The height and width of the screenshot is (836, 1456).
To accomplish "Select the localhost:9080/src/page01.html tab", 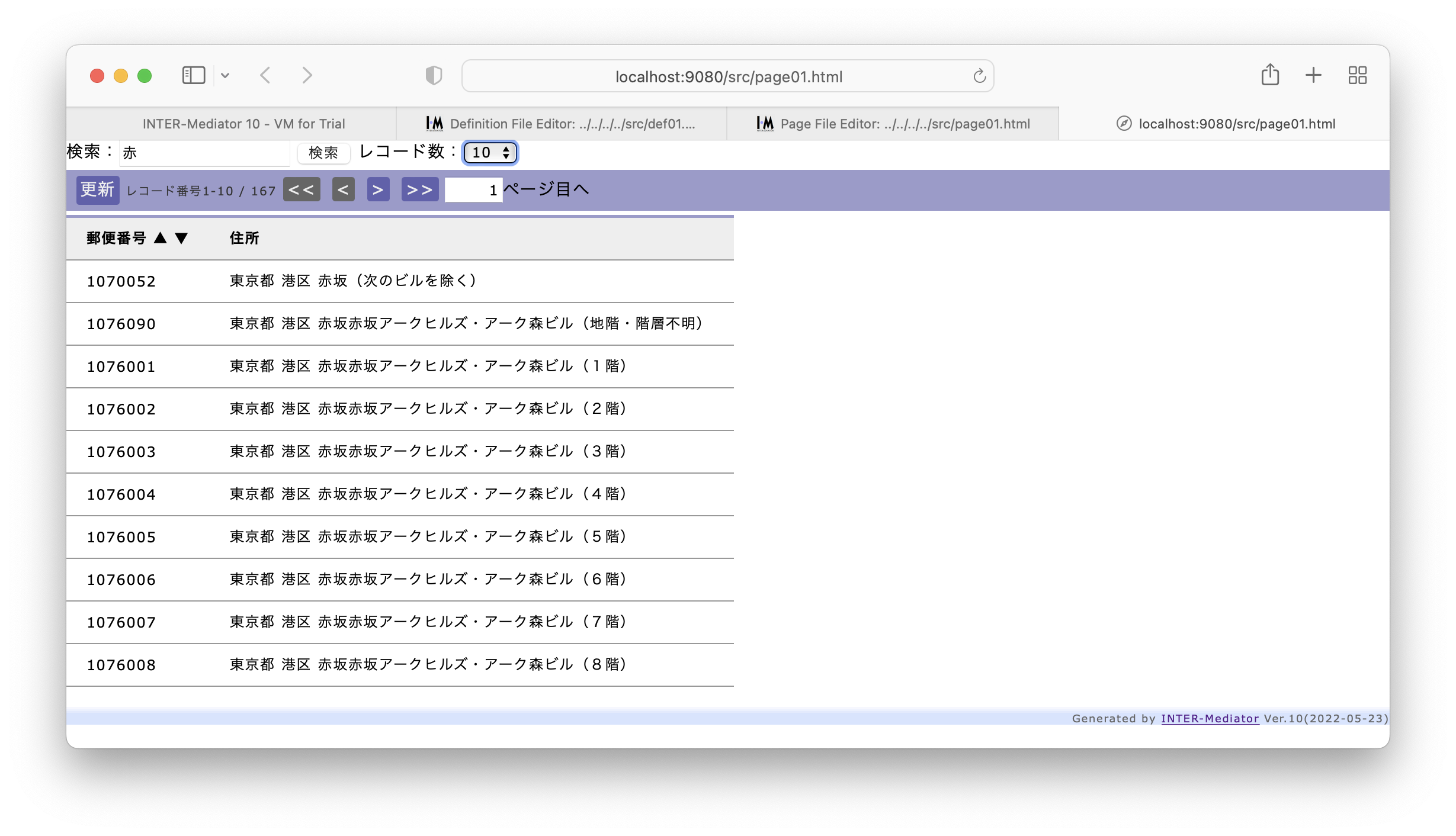I will click(1224, 124).
